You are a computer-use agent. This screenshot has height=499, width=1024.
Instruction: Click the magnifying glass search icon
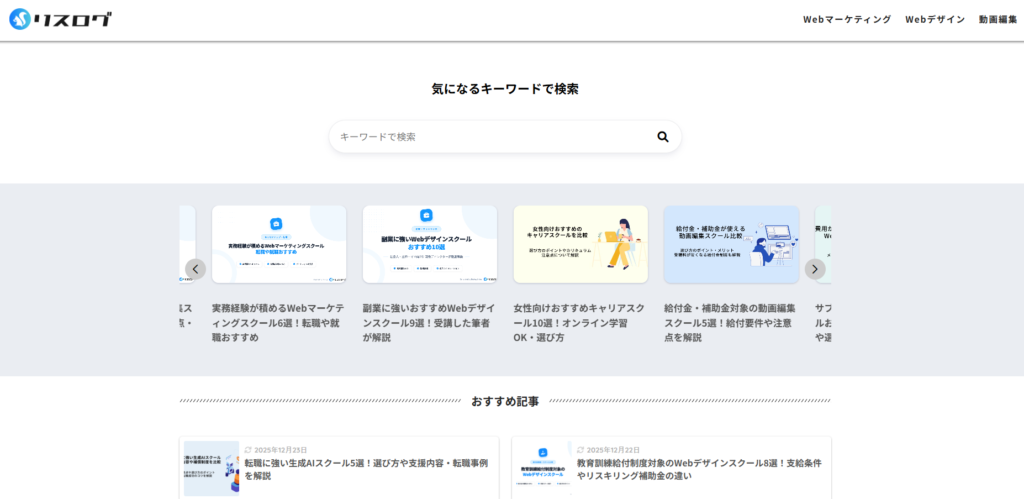pyautogui.click(x=662, y=137)
